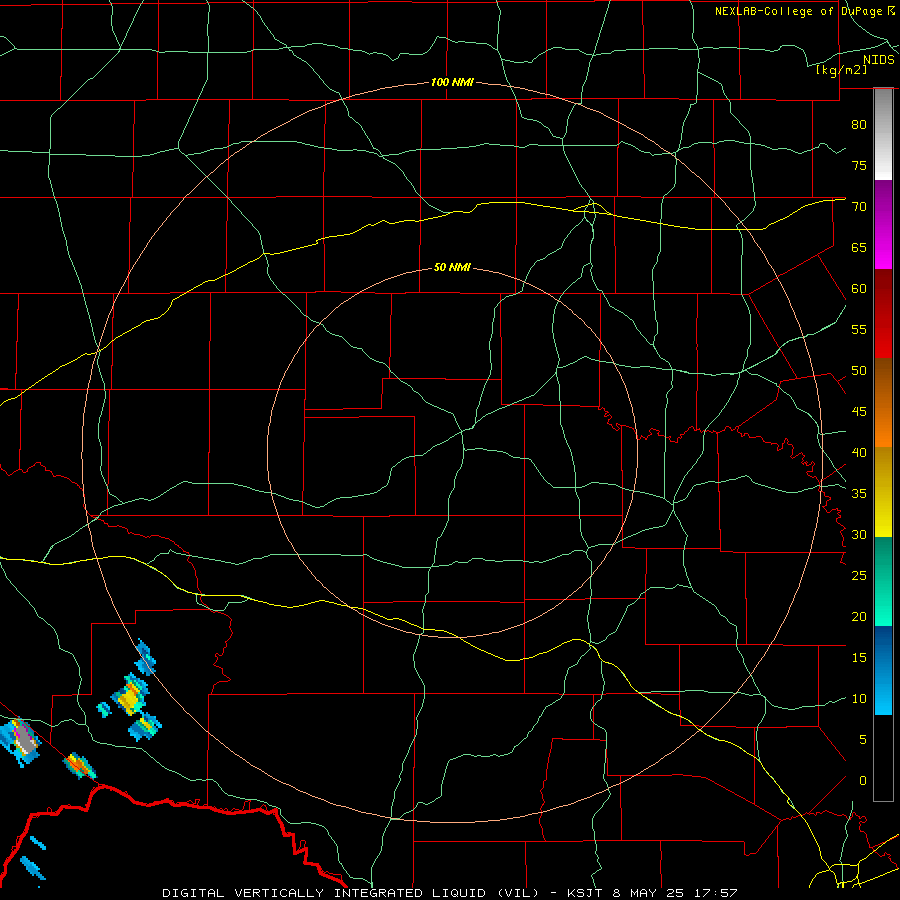Image resolution: width=900 pixels, height=900 pixels.
Task: Click the NIDS label
Action: tap(878, 60)
